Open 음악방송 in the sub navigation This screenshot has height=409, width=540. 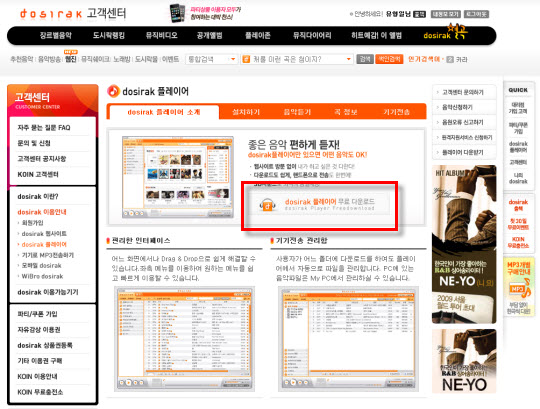pyautogui.click(x=49, y=59)
